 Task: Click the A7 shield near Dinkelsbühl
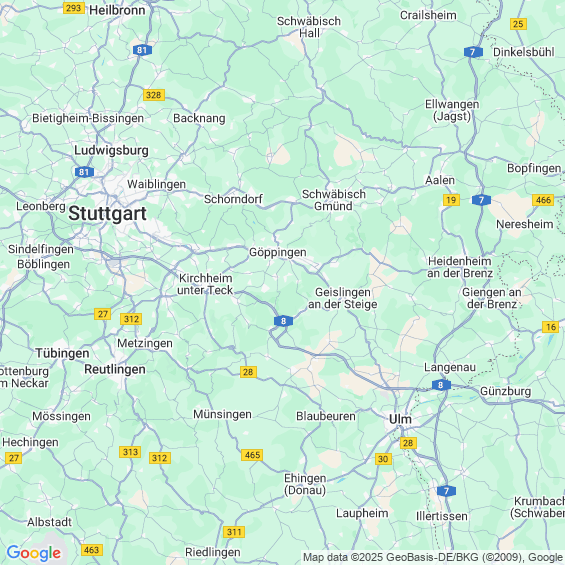point(473,52)
